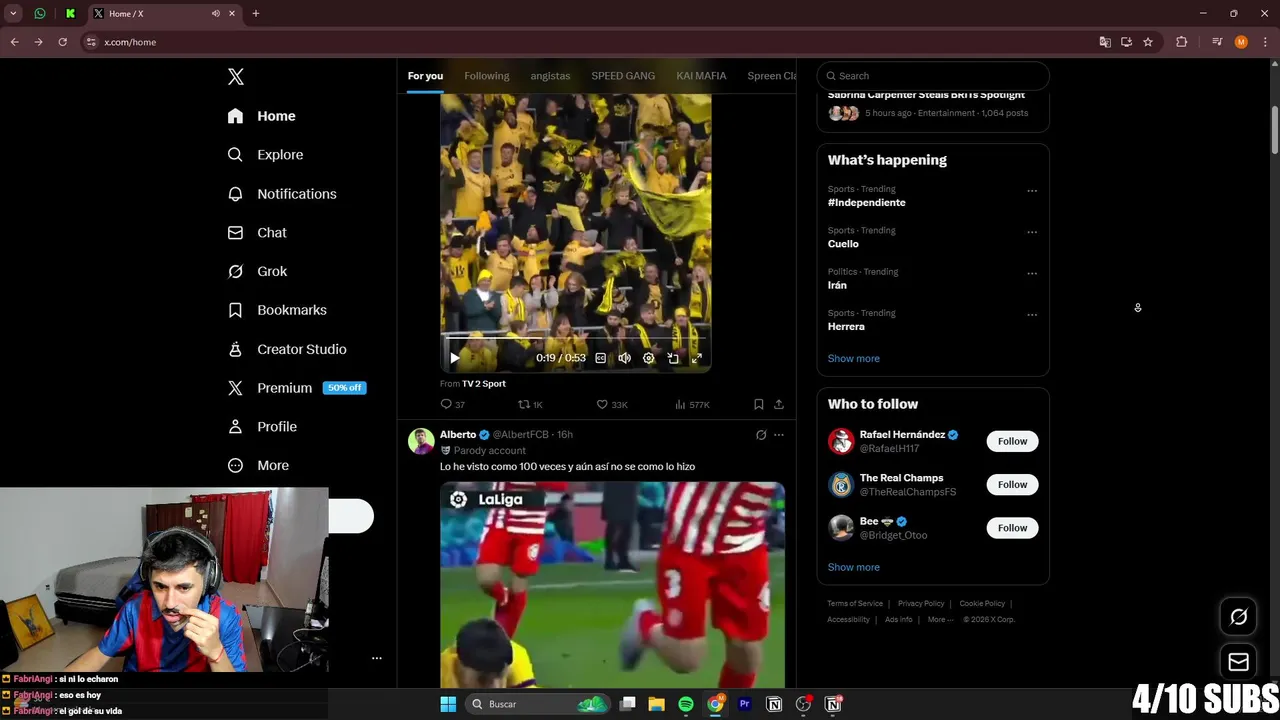
Task: Follow Rafael Hernández
Action: point(1012,441)
